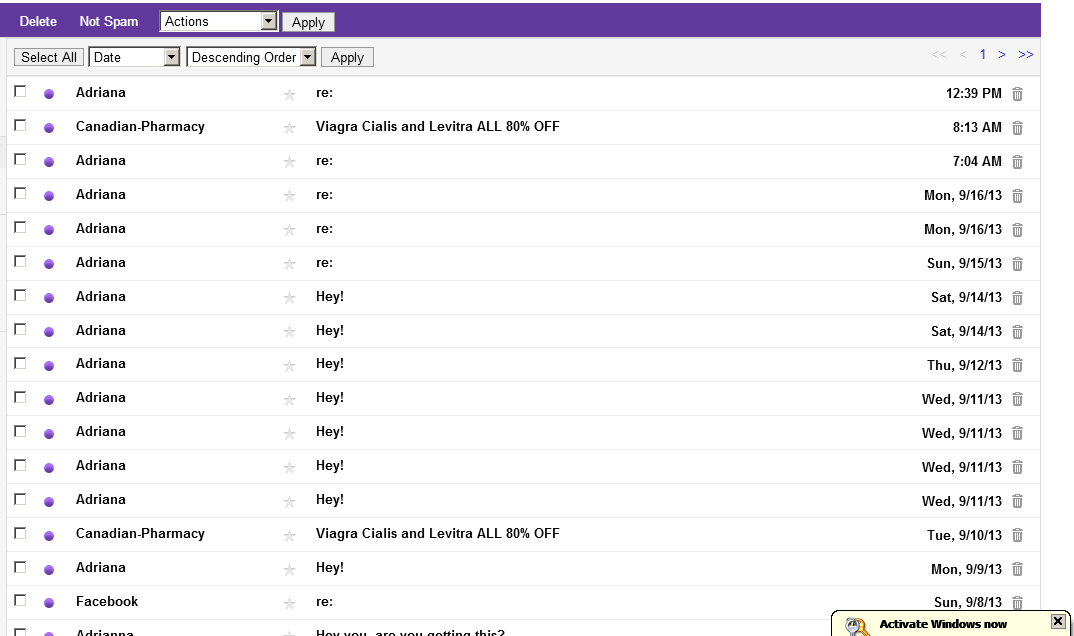The image size is (1074, 636).
Task: Select checkbox for 8:13 AM Canadian-Pharmacy email
Action: pyautogui.click(x=21, y=125)
